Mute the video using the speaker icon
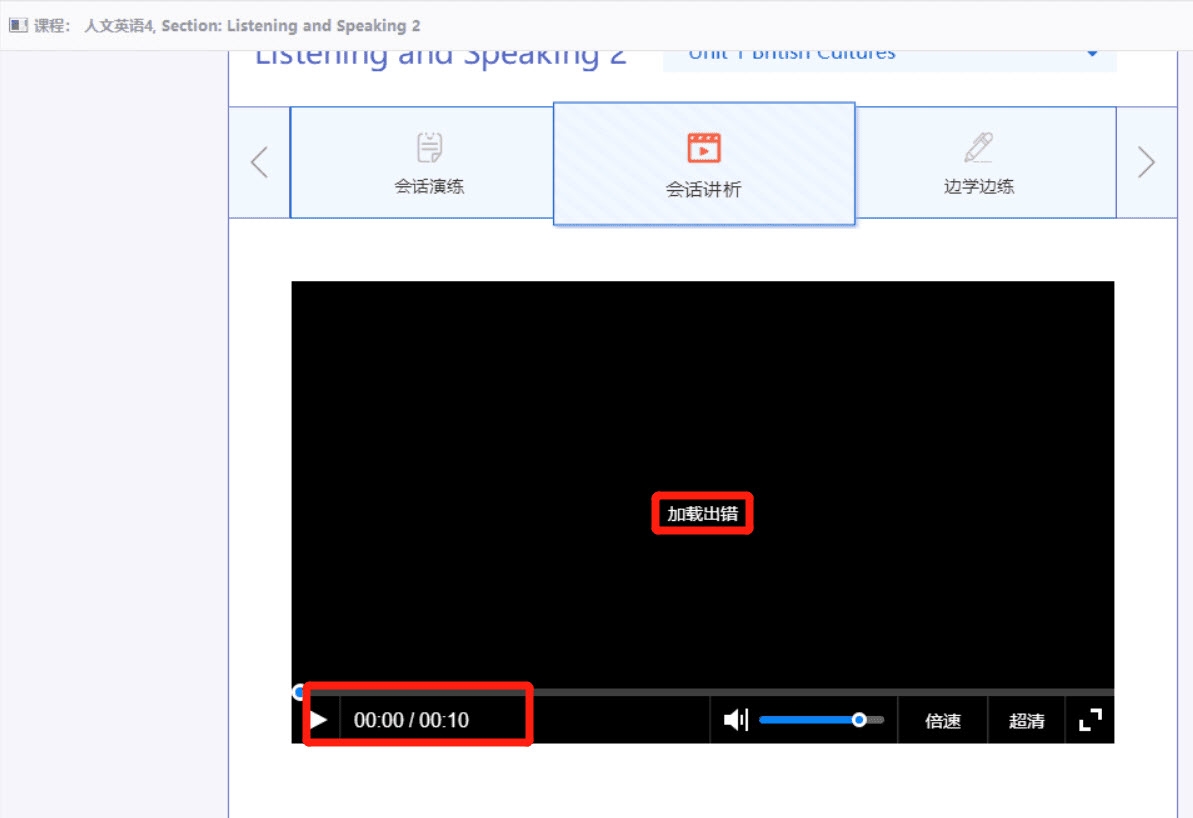 736,720
